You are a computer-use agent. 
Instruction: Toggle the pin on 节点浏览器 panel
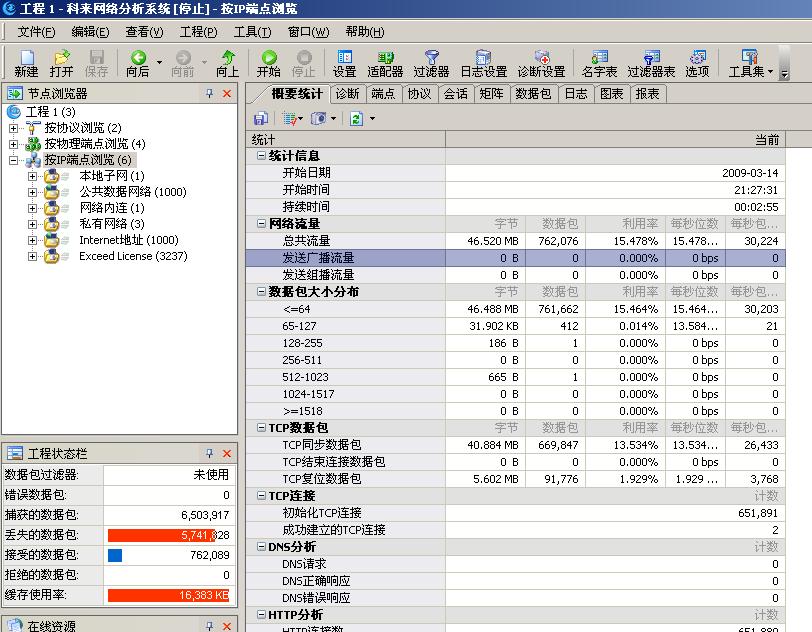209,93
